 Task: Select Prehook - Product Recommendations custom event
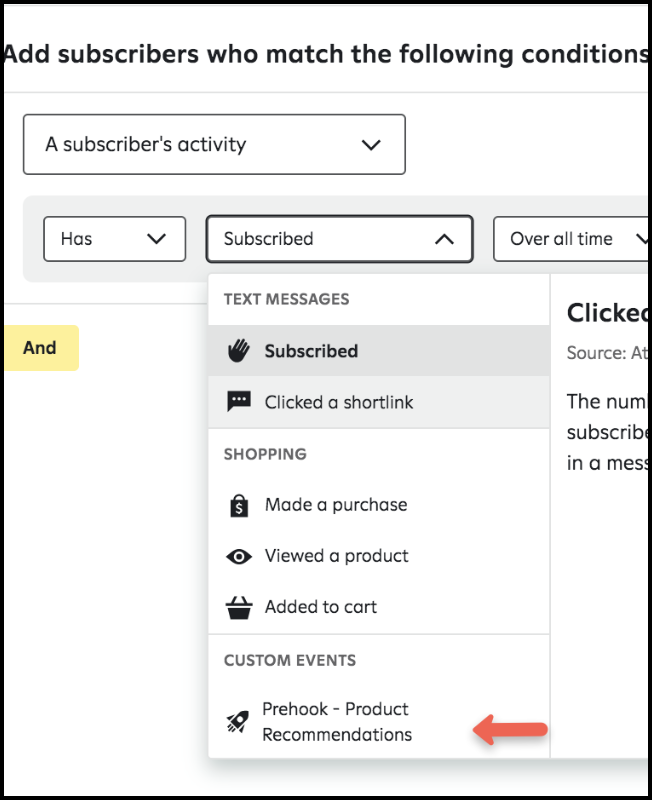tap(337, 721)
